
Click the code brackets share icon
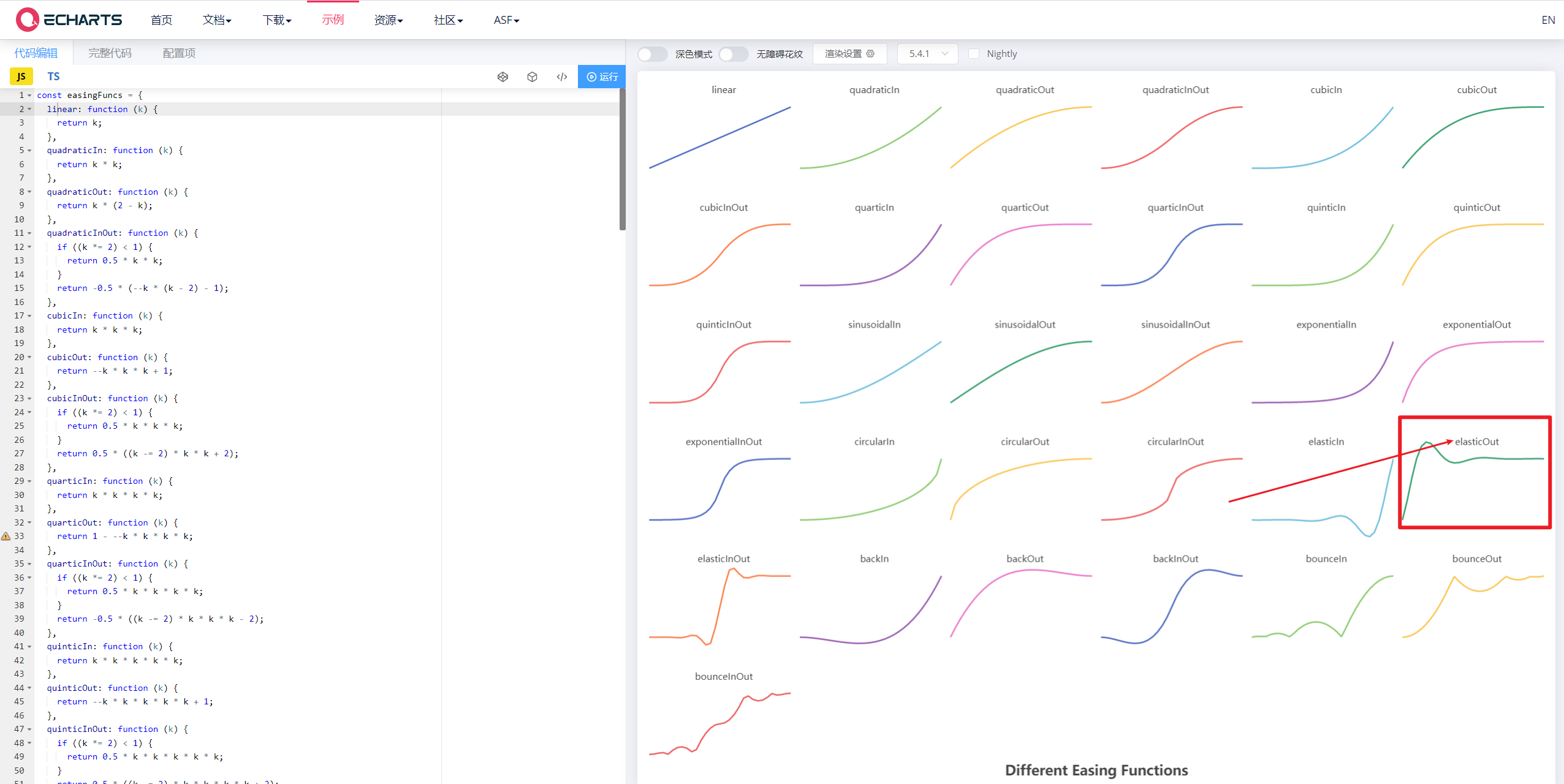tap(561, 77)
